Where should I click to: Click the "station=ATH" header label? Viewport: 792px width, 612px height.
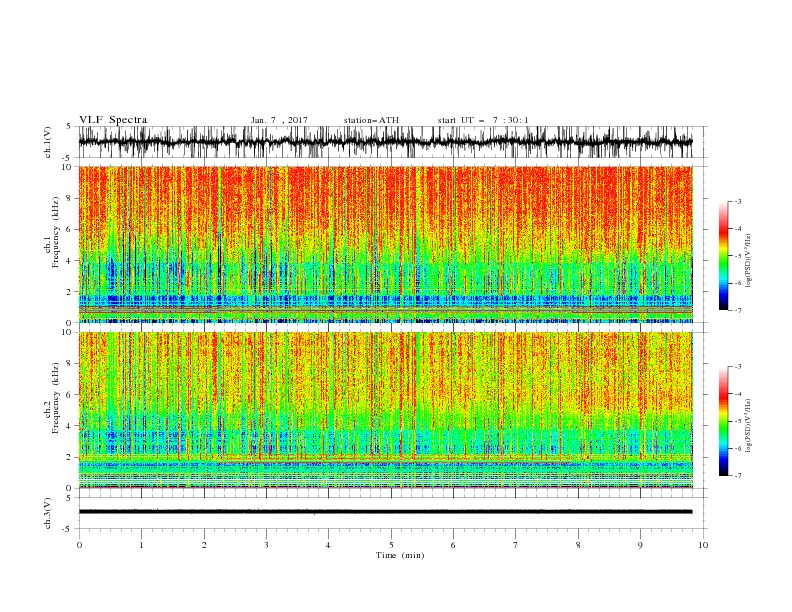coord(371,120)
